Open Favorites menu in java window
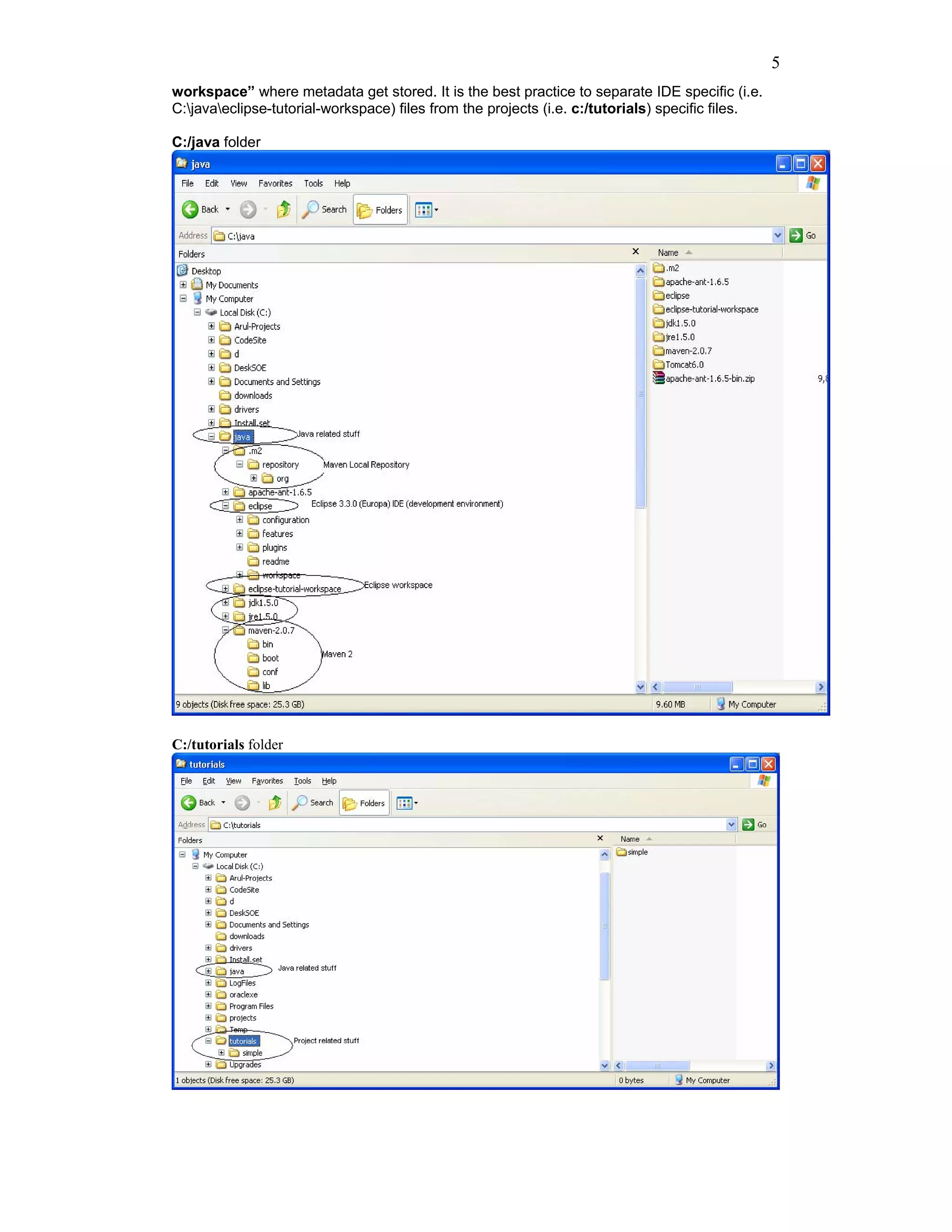 [x=275, y=183]
